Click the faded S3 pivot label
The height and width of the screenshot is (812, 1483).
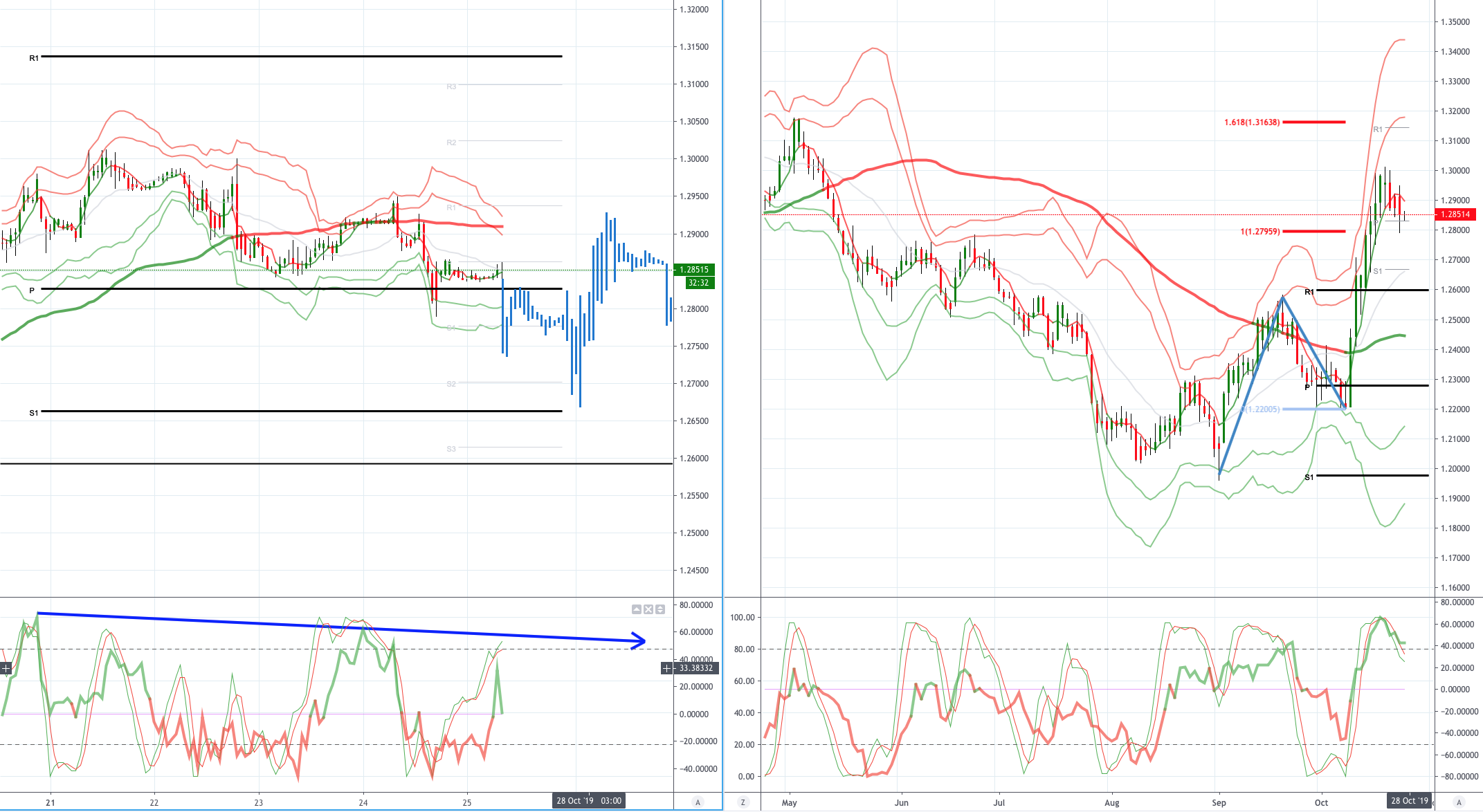point(451,449)
